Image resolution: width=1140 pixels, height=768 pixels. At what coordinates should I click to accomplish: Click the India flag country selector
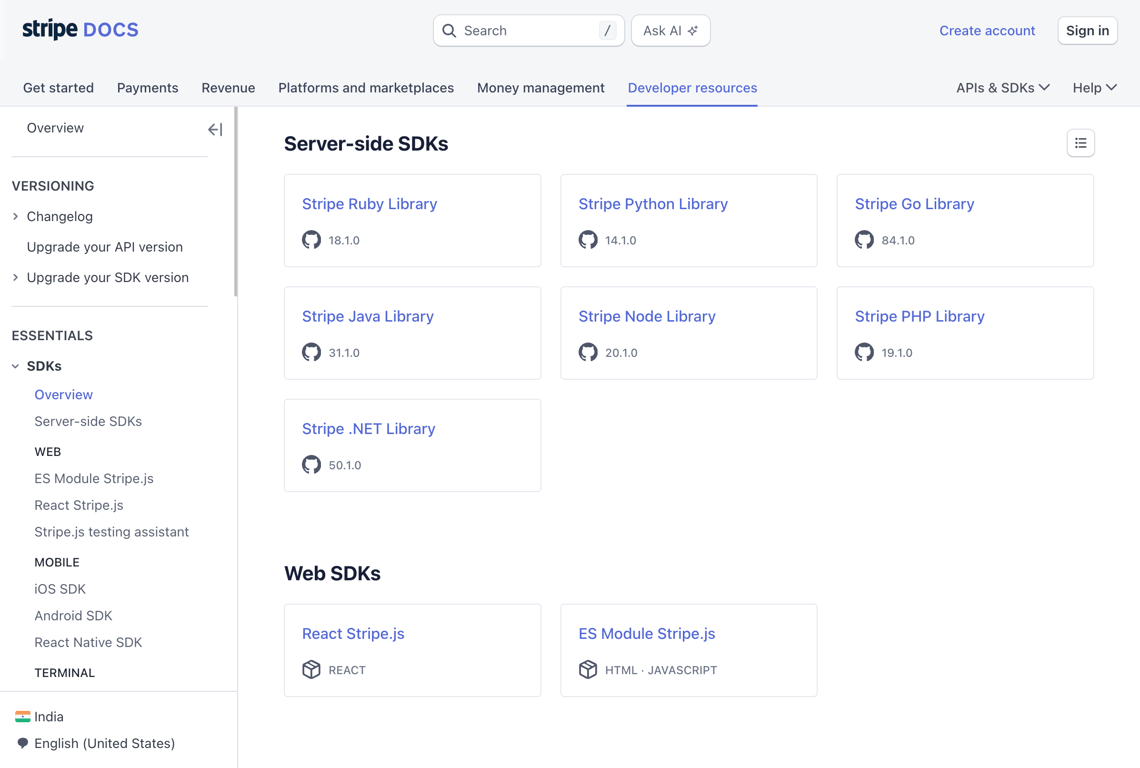(x=23, y=717)
